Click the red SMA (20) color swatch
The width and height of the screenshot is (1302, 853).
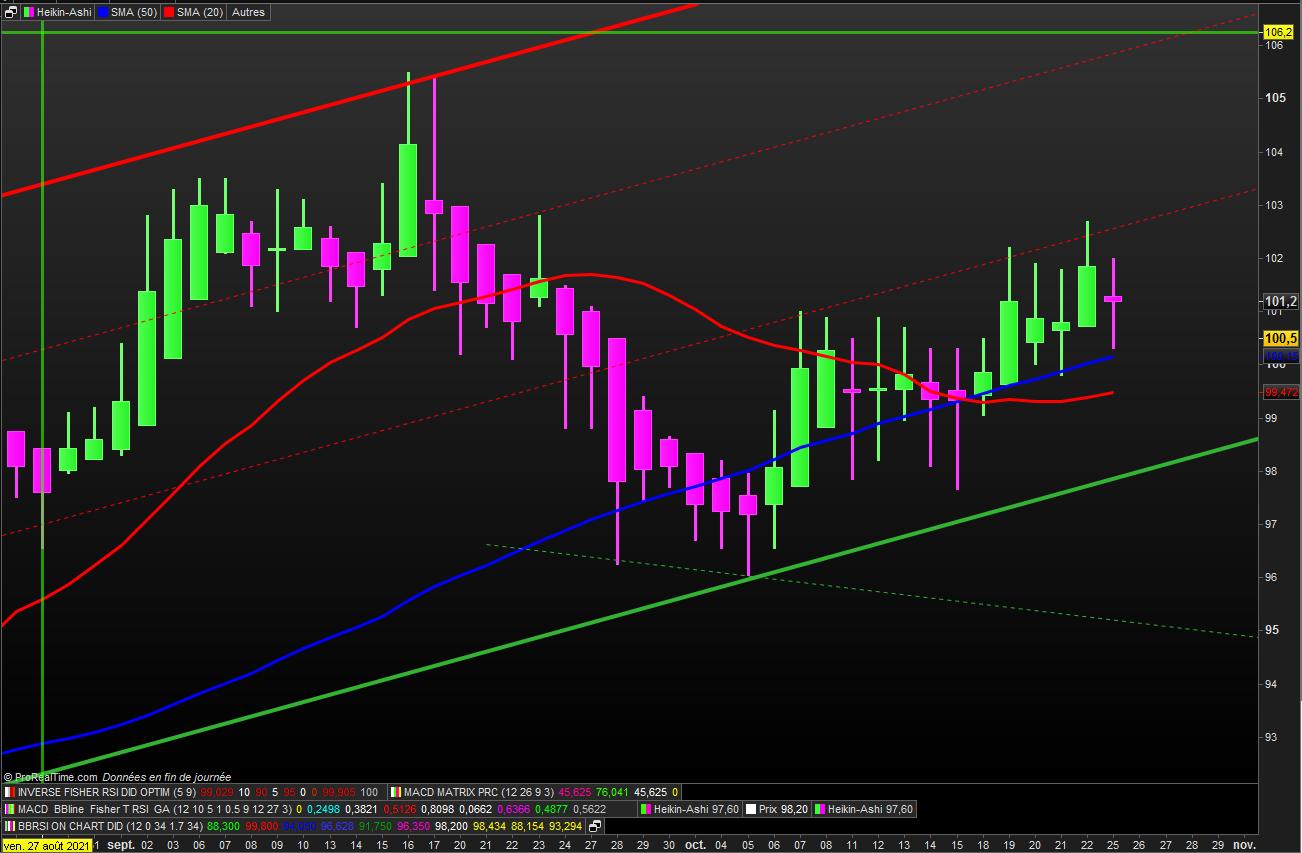pos(169,12)
